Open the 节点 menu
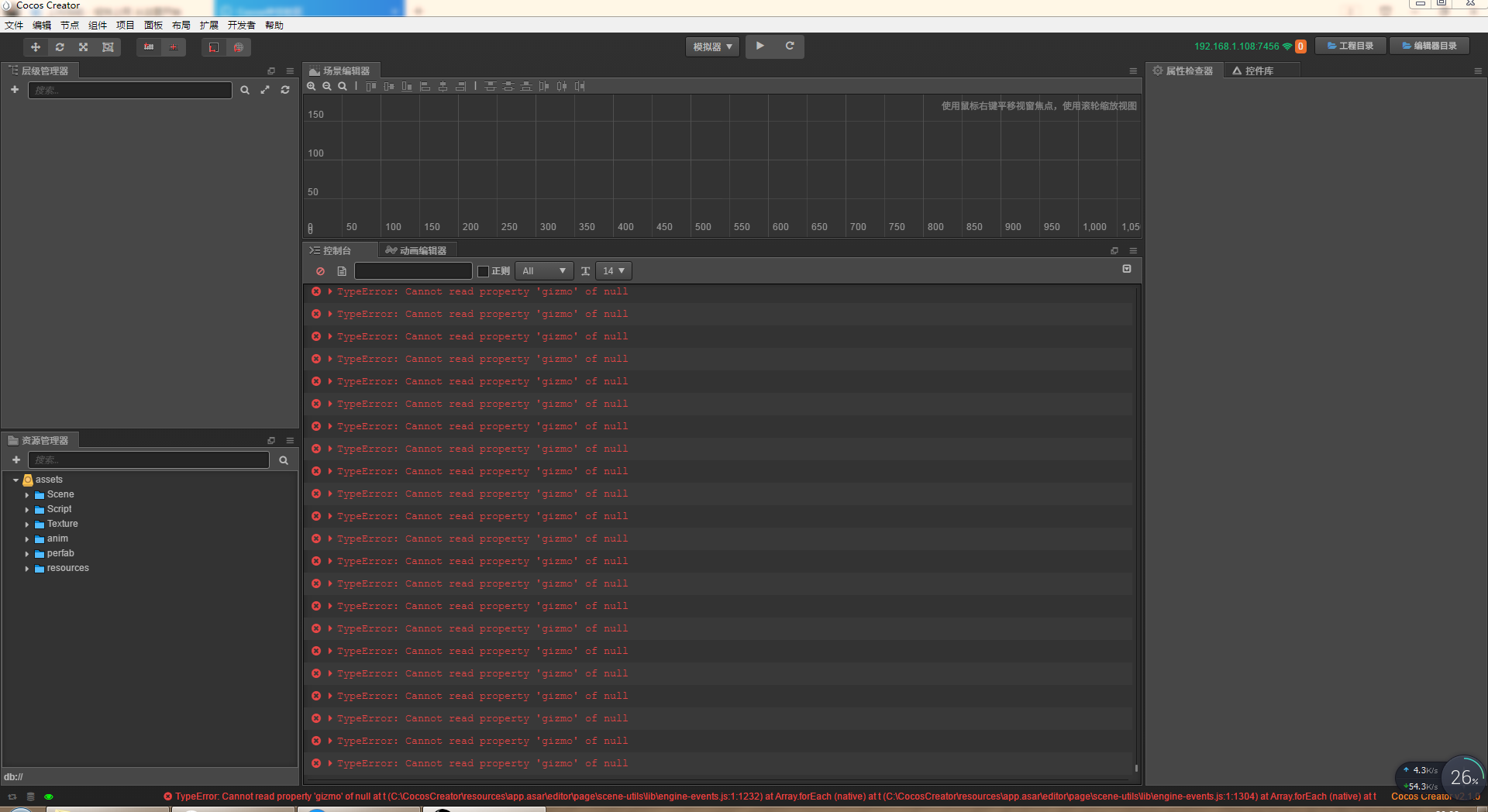Viewport: 1488px width, 812px height. point(70,26)
